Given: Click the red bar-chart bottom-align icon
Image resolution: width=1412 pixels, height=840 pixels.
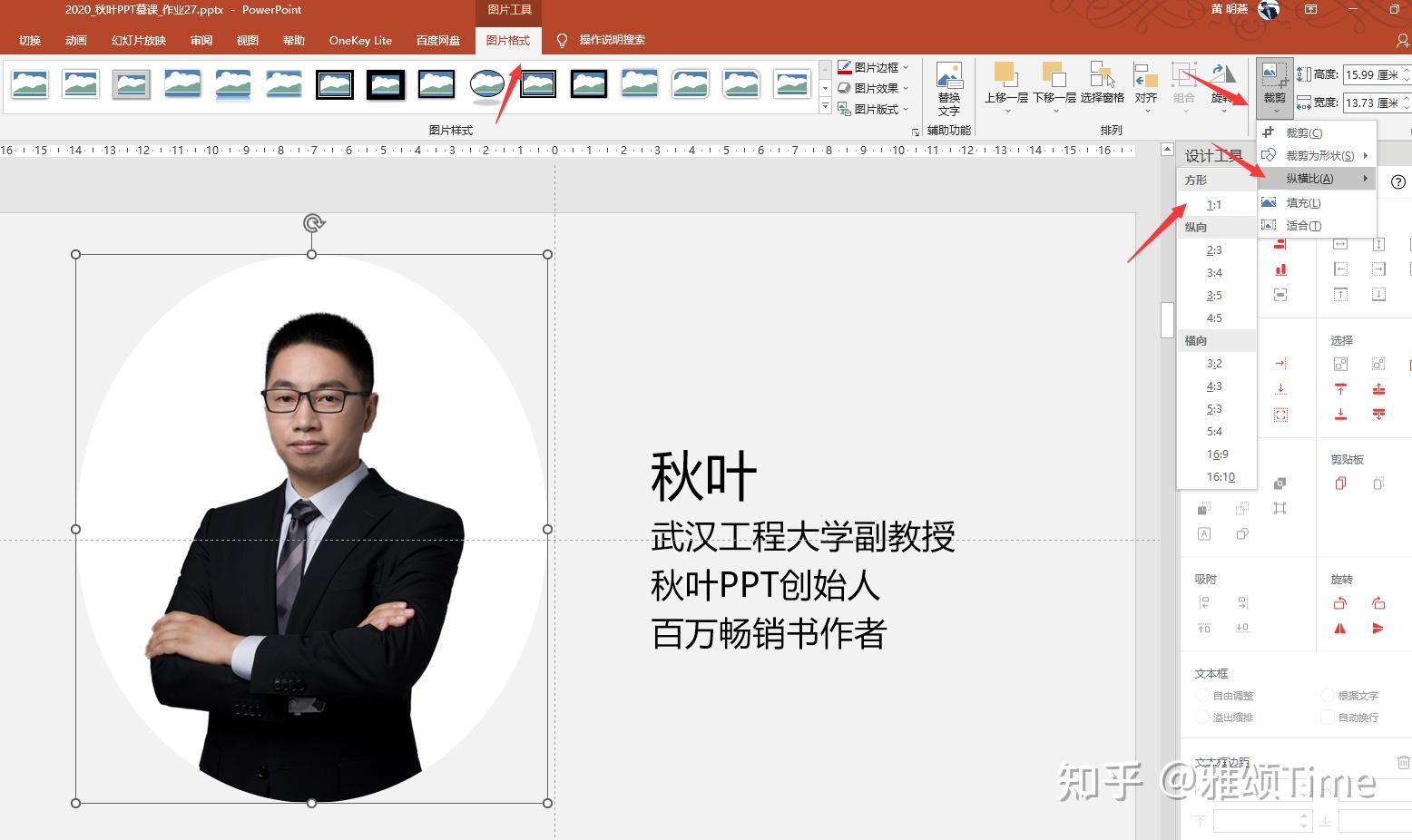Looking at the screenshot, I should pyautogui.click(x=1280, y=269).
